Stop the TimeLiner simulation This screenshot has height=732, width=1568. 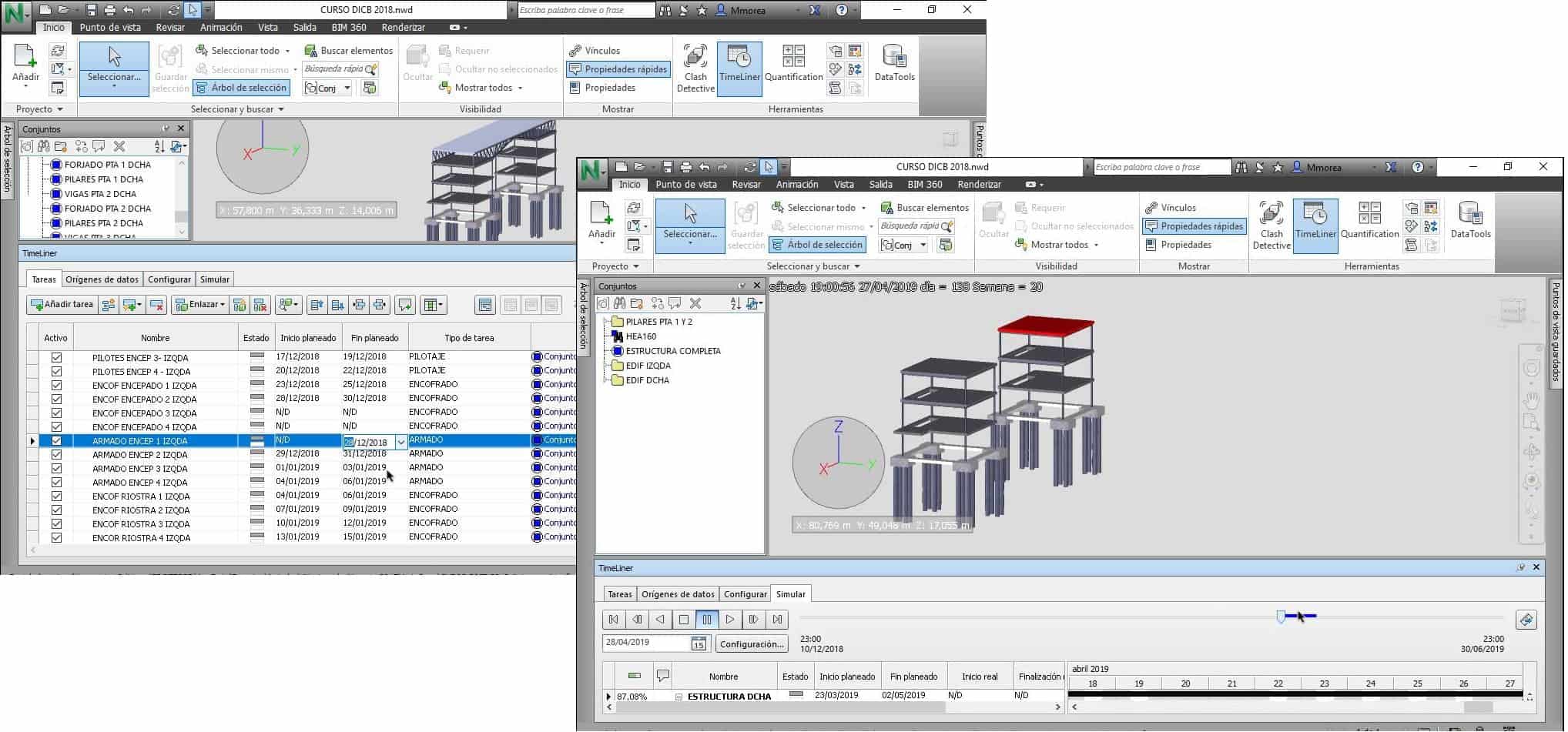pyautogui.click(x=683, y=619)
